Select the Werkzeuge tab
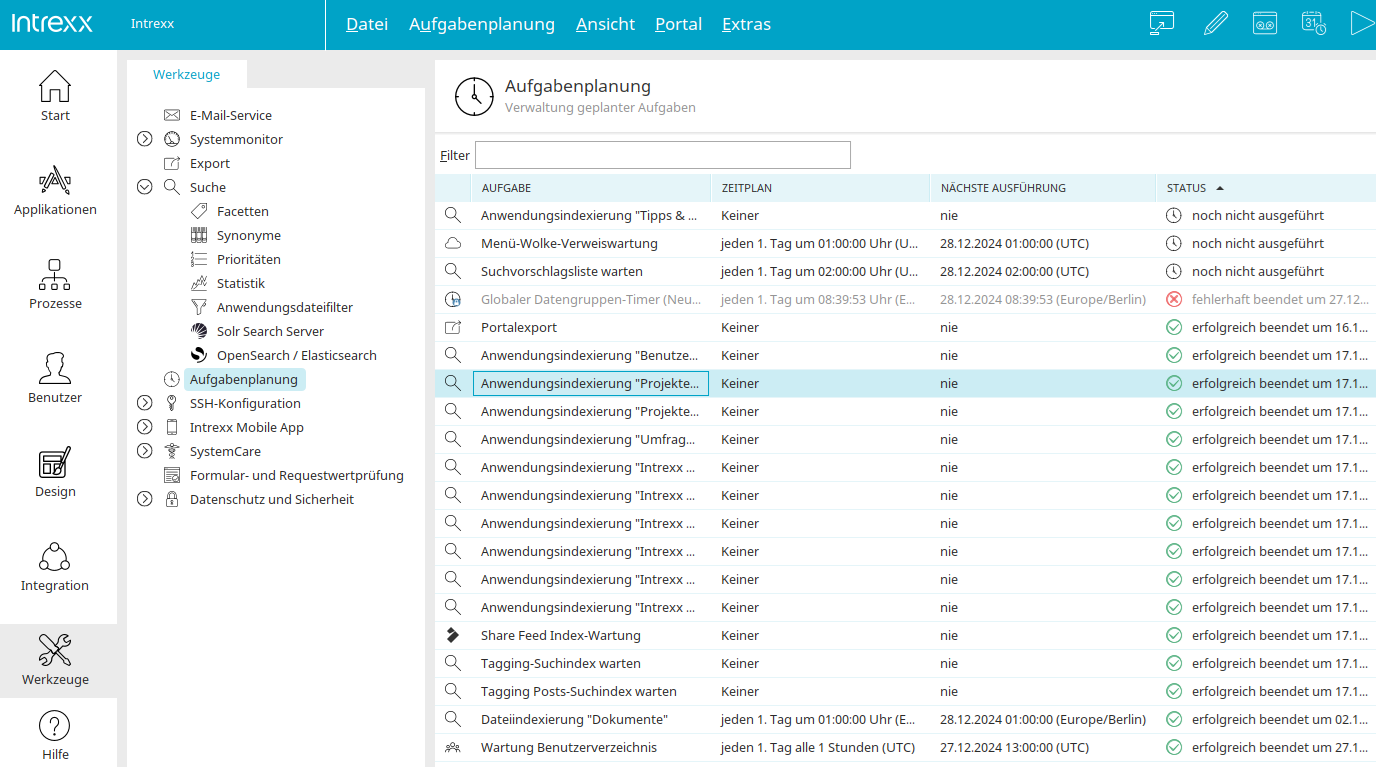1376x767 pixels. pyautogui.click(x=186, y=75)
